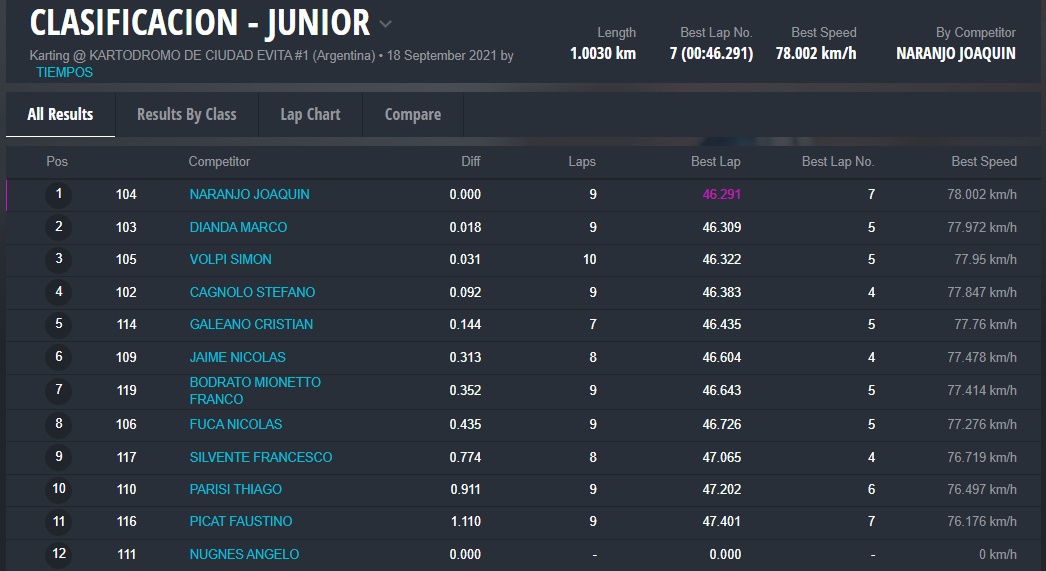Open NUGNES ANGELO competitor link

click(x=244, y=554)
